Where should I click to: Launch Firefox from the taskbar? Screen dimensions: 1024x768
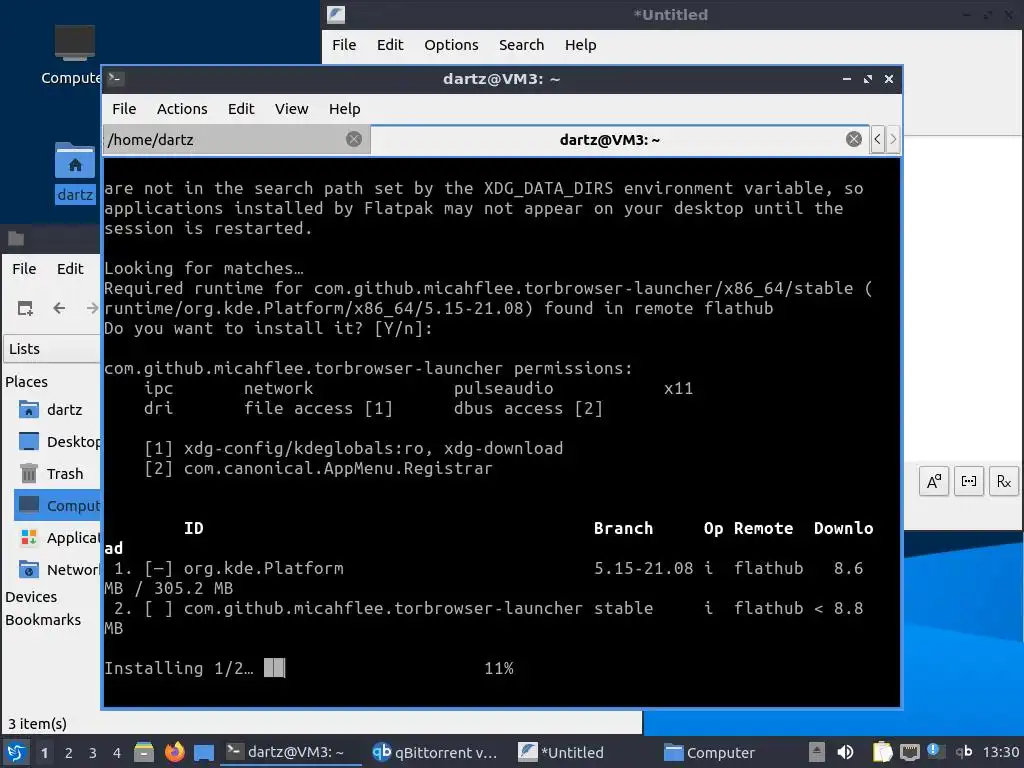[174, 752]
